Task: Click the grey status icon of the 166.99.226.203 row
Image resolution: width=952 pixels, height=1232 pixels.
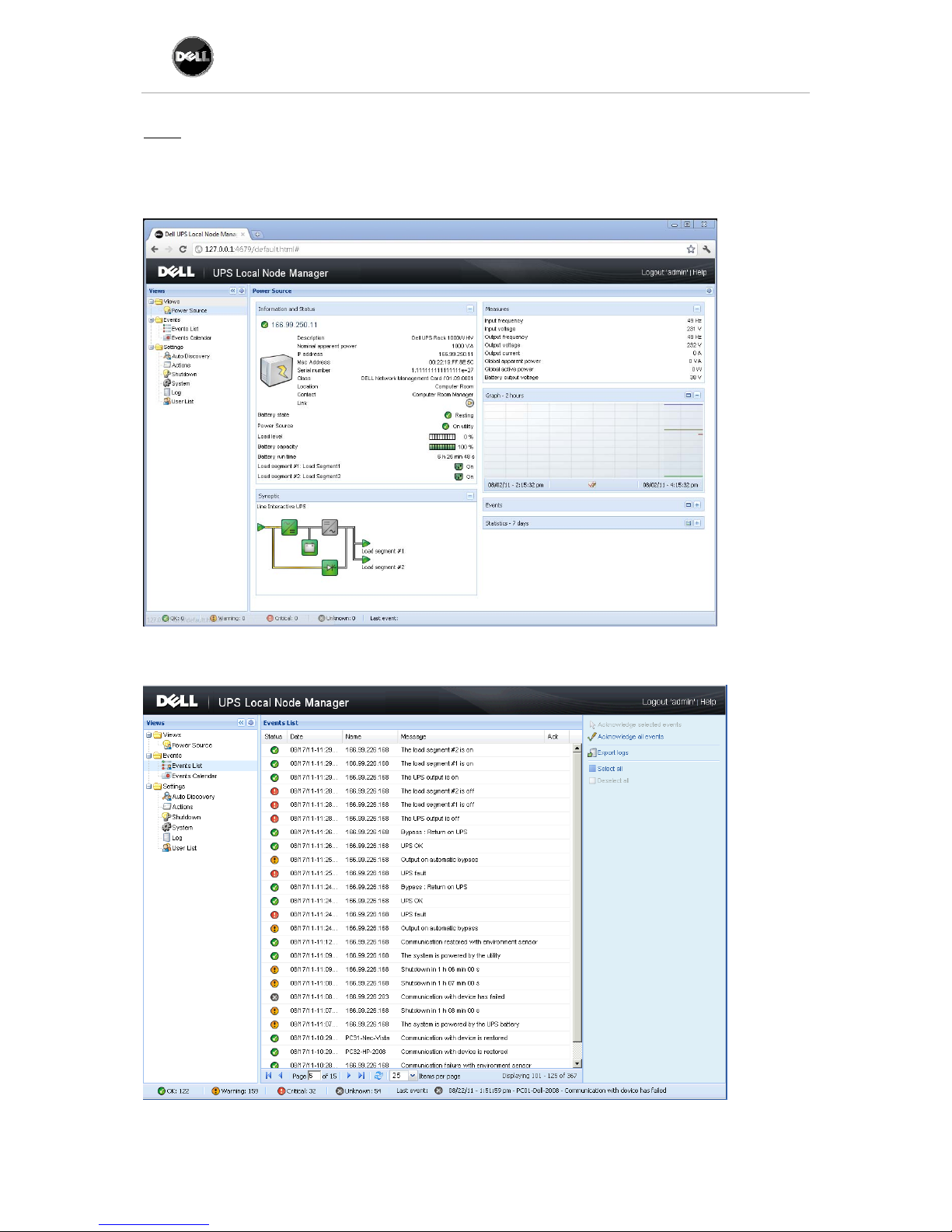Action: (x=274, y=996)
